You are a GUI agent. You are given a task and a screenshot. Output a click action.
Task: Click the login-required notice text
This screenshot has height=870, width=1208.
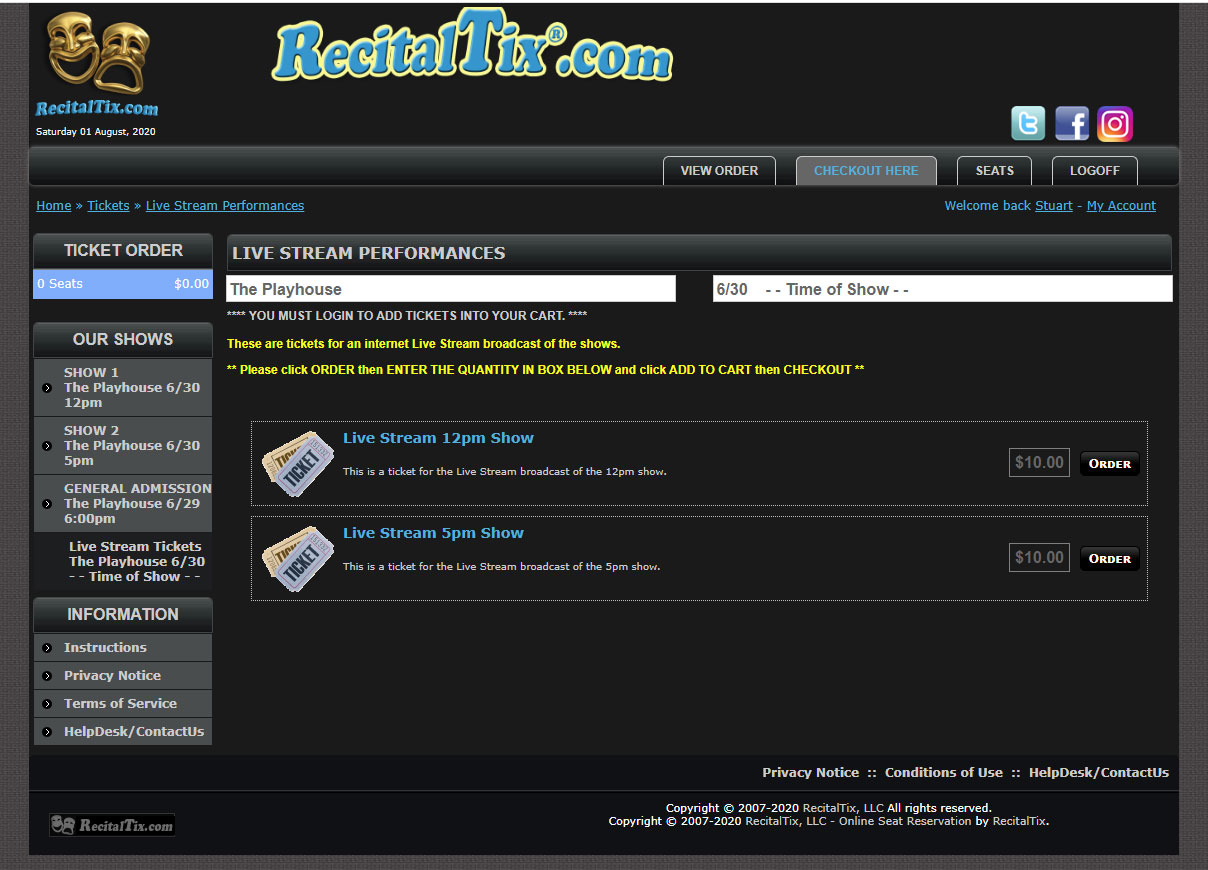[407, 316]
